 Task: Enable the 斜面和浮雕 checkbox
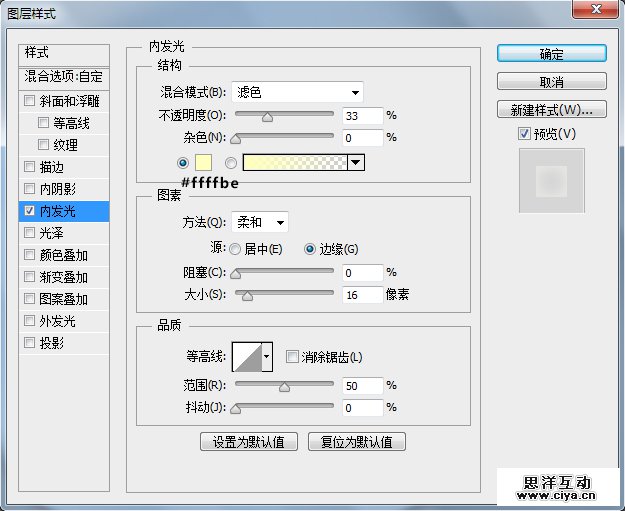pos(29,100)
